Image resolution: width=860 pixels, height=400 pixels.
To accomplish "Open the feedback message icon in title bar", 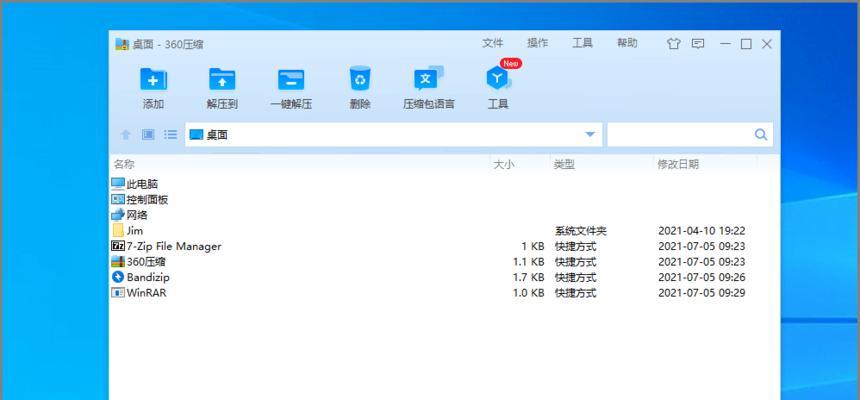I will click(698, 44).
